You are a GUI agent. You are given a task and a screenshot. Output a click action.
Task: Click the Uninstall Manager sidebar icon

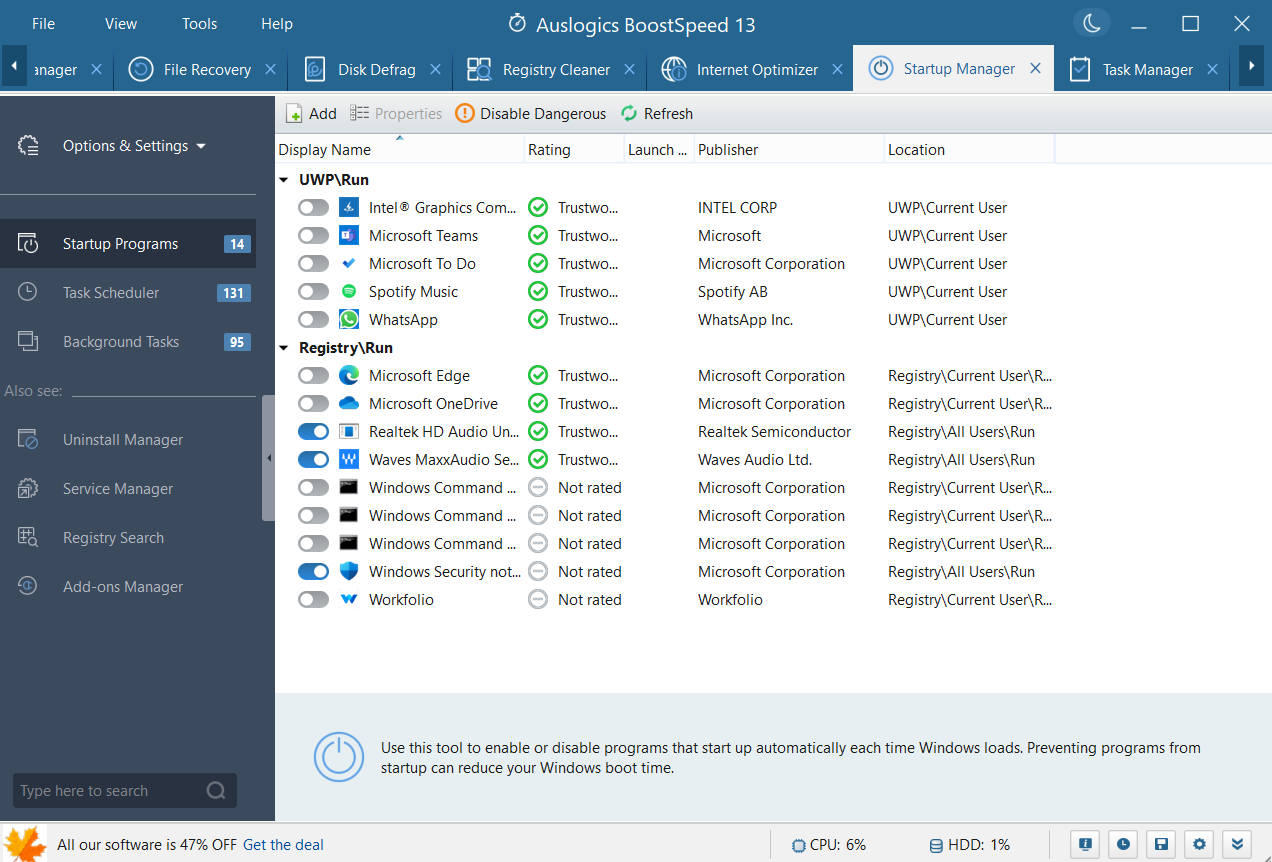point(28,439)
